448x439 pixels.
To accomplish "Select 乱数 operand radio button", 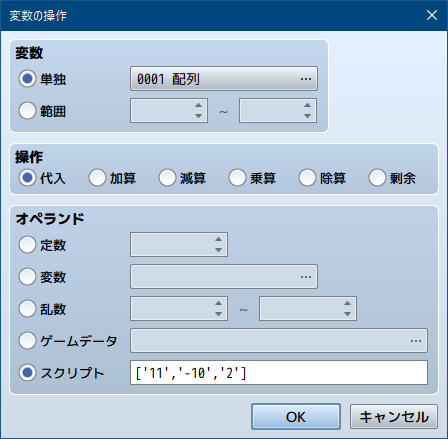I will coord(27,309).
